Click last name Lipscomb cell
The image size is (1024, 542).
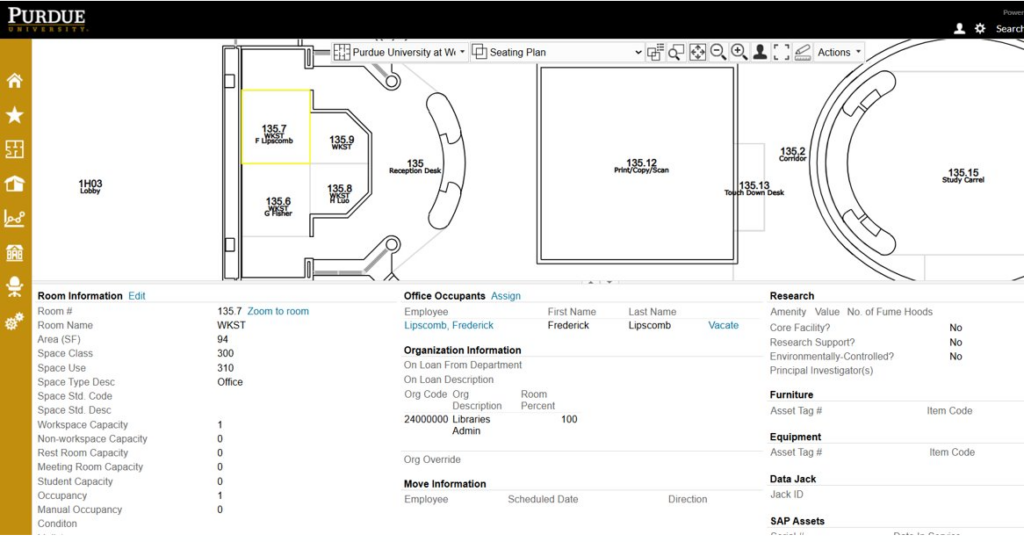(x=649, y=325)
